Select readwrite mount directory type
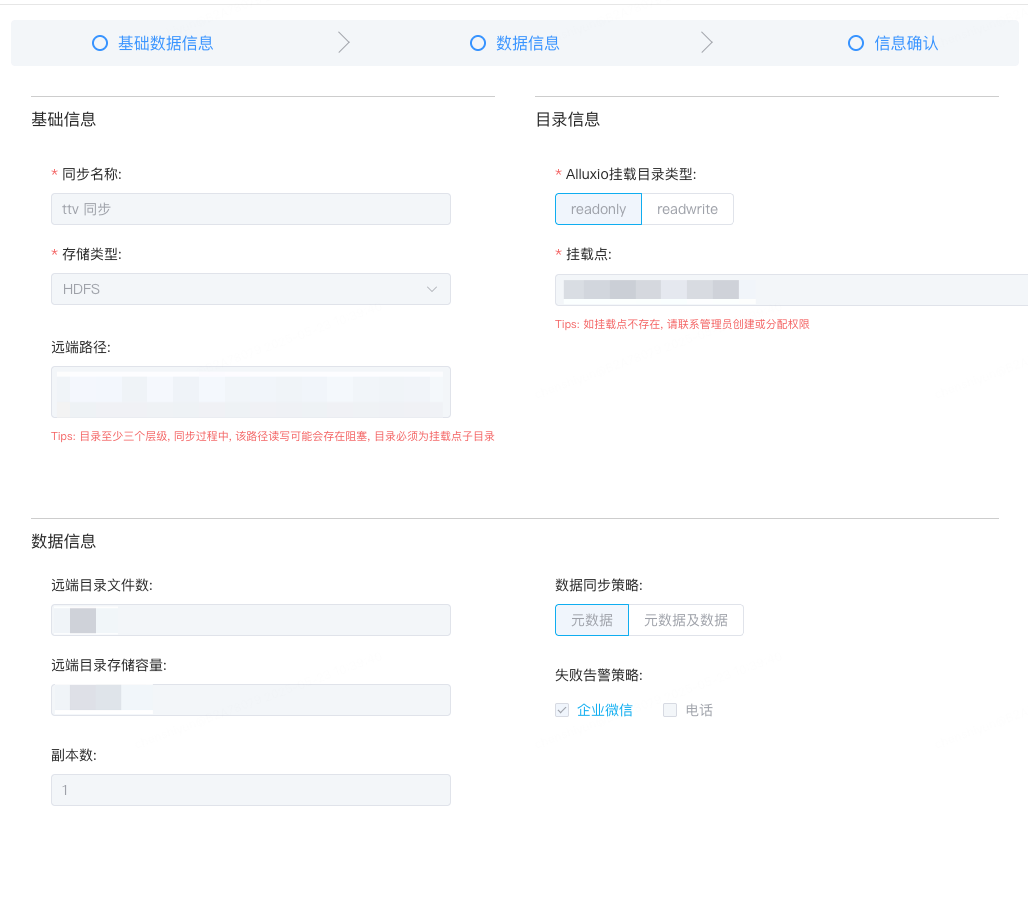1028x912 pixels. coord(687,209)
